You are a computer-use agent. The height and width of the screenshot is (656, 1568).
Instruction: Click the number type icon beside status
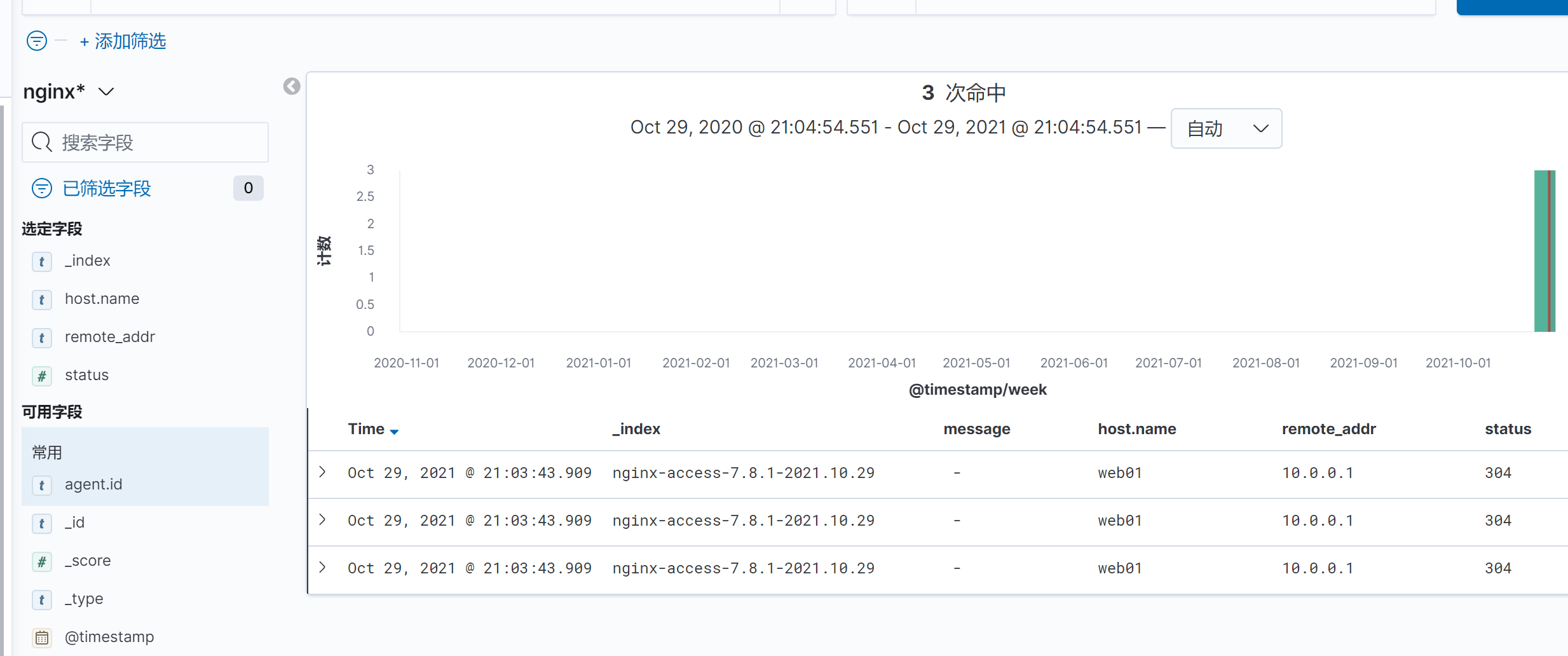42,376
